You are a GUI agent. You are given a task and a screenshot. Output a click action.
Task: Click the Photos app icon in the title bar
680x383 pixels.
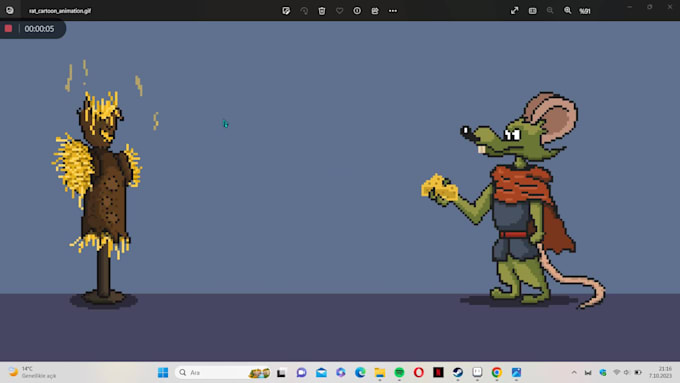(10, 10)
